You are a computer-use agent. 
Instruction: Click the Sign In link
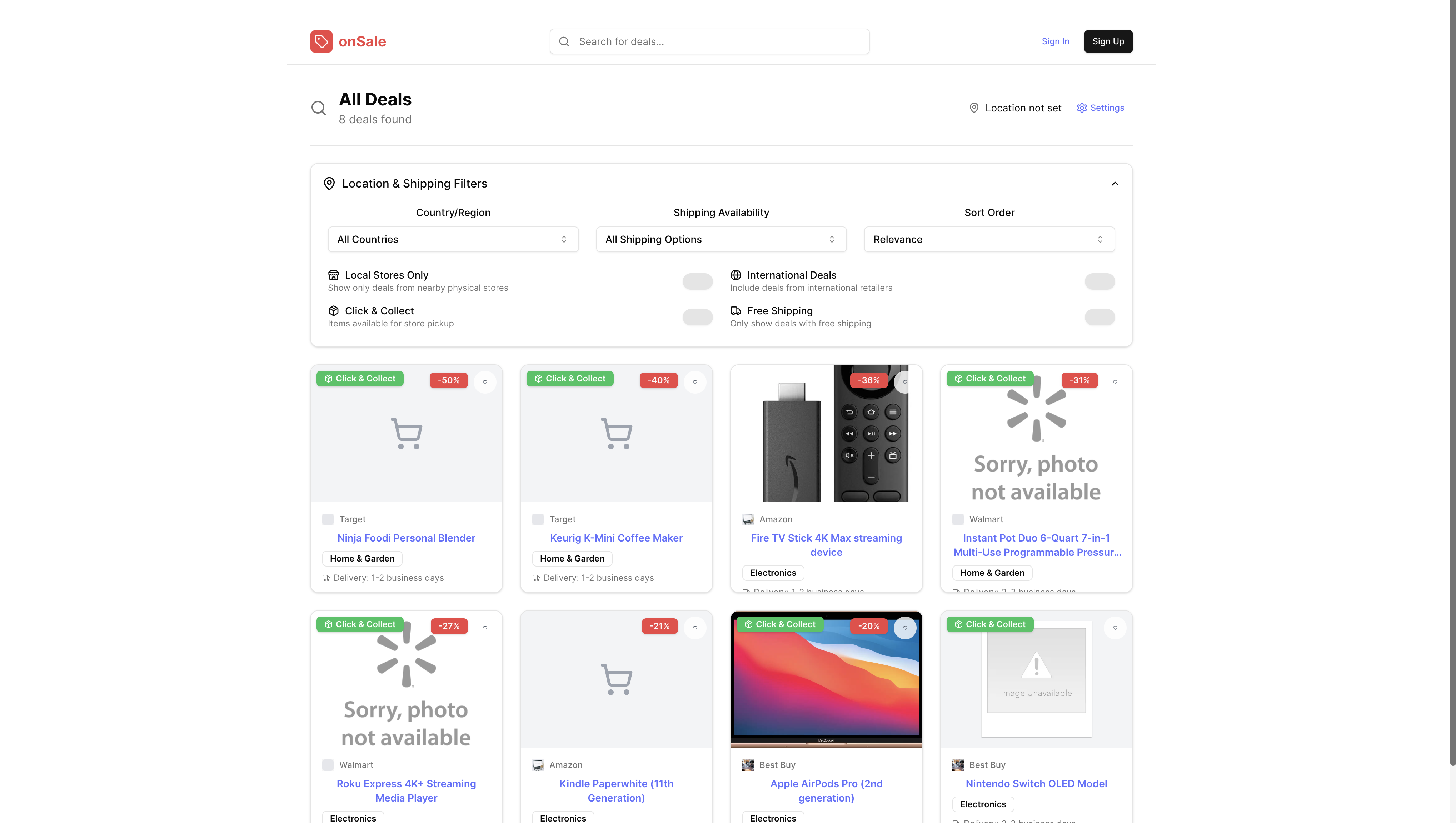pyautogui.click(x=1055, y=41)
